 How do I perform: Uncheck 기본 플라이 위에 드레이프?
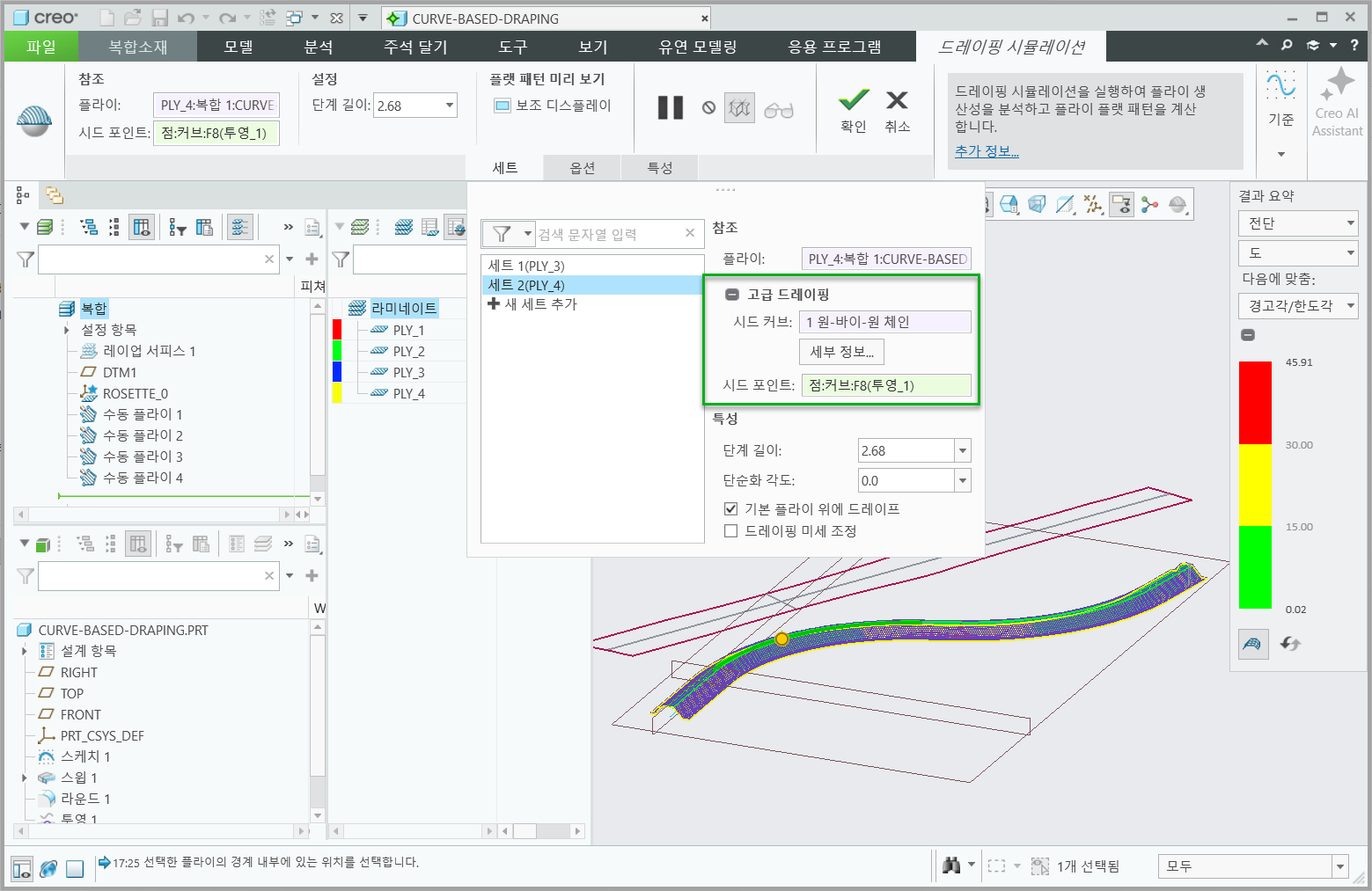(x=730, y=508)
